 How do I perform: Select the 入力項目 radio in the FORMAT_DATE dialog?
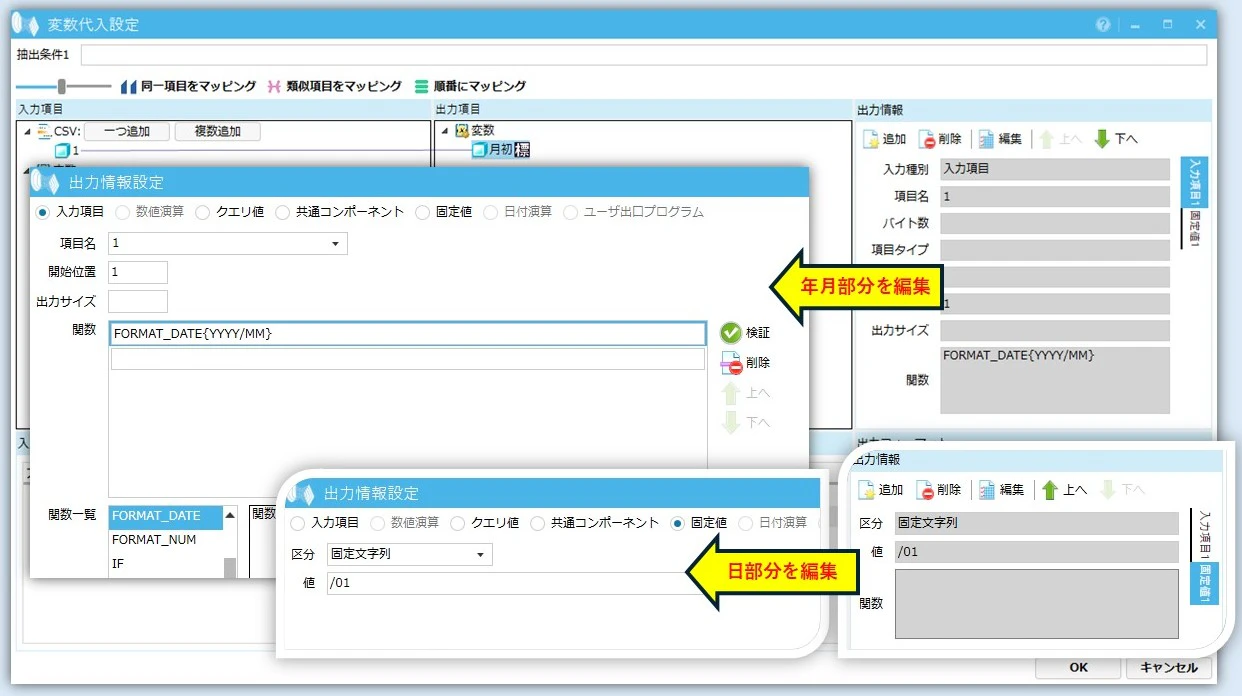pyautogui.click(x=42, y=212)
